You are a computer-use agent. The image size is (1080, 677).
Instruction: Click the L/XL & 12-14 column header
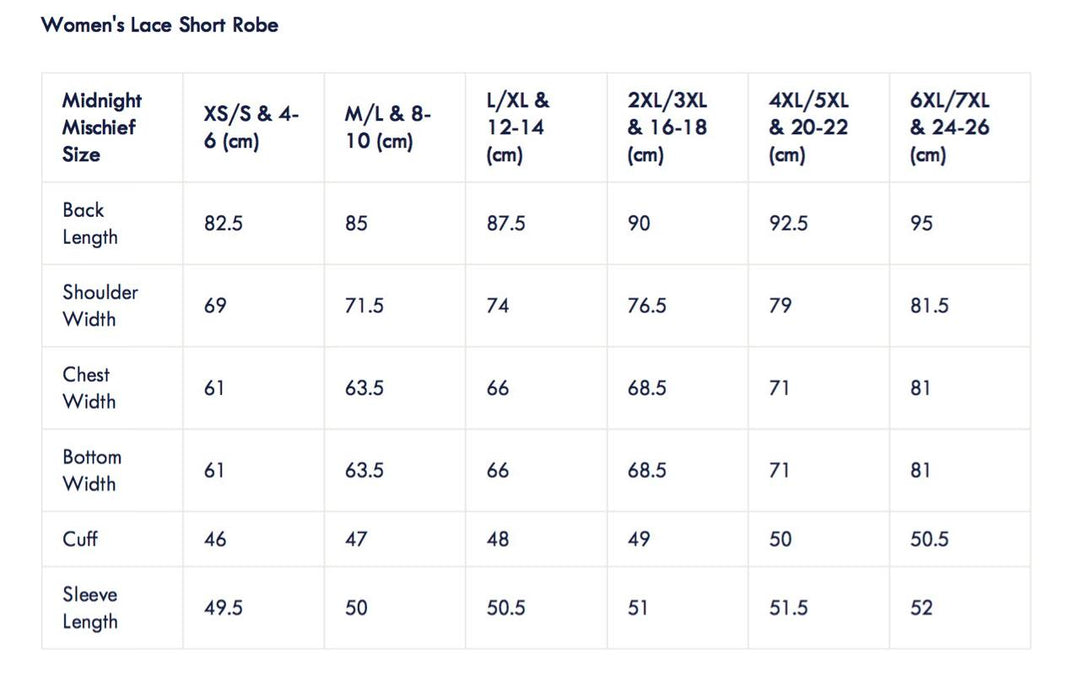pyautogui.click(x=518, y=128)
